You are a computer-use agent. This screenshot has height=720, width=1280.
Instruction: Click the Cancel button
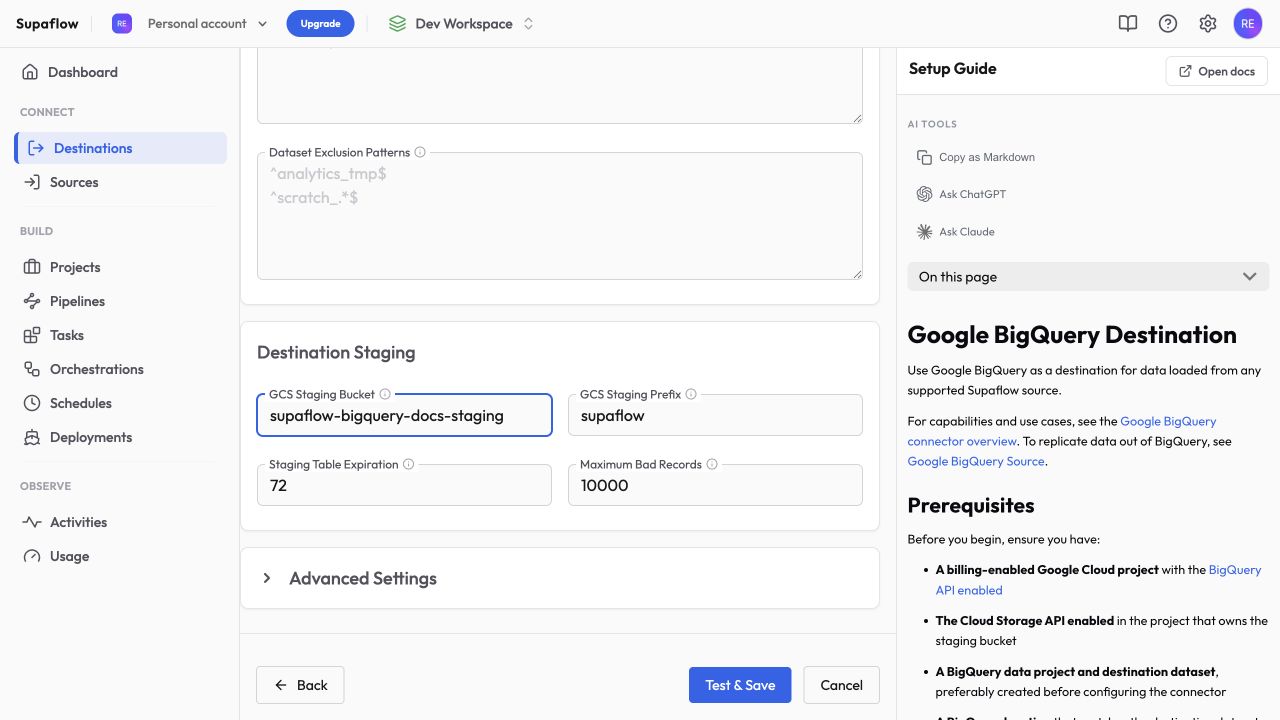point(841,685)
